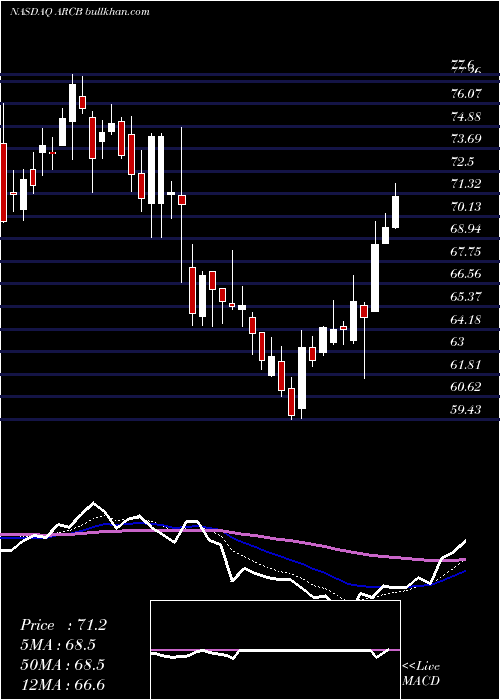The image size is (500, 700).
Task: Click inside the MACD indicator box
Action: [275, 650]
